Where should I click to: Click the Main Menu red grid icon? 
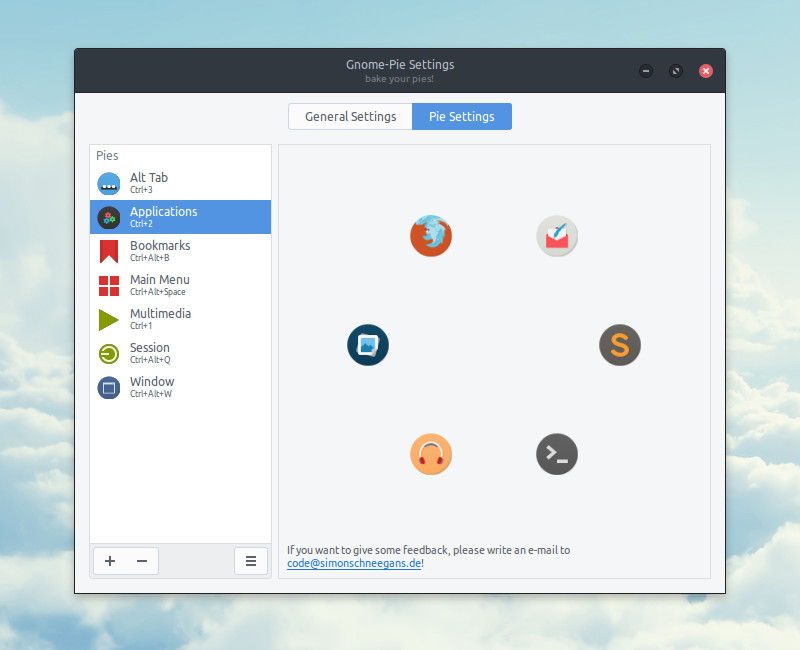coord(109,286)
